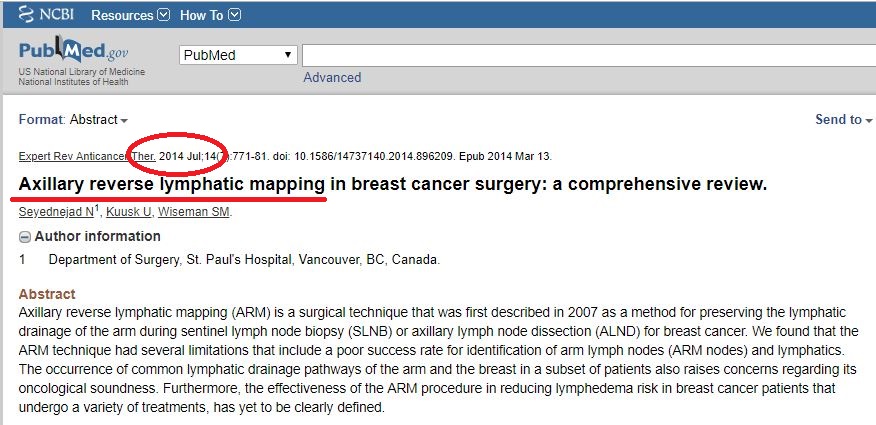Open author Seyednejad N link
Image resolution: width=876 pixels, height=425 pixels.
(x=56, y=212)
